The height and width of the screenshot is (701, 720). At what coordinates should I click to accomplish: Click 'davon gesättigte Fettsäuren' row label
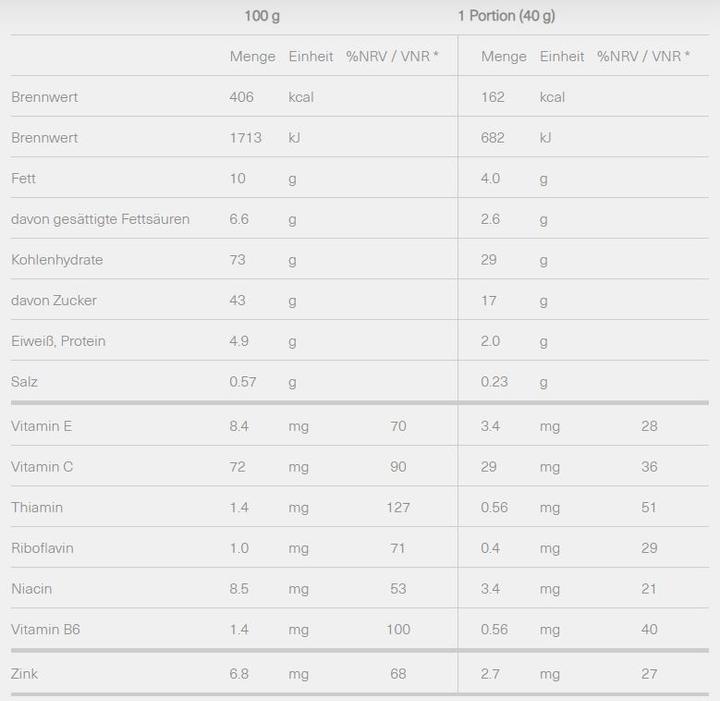tap(100, 219)
